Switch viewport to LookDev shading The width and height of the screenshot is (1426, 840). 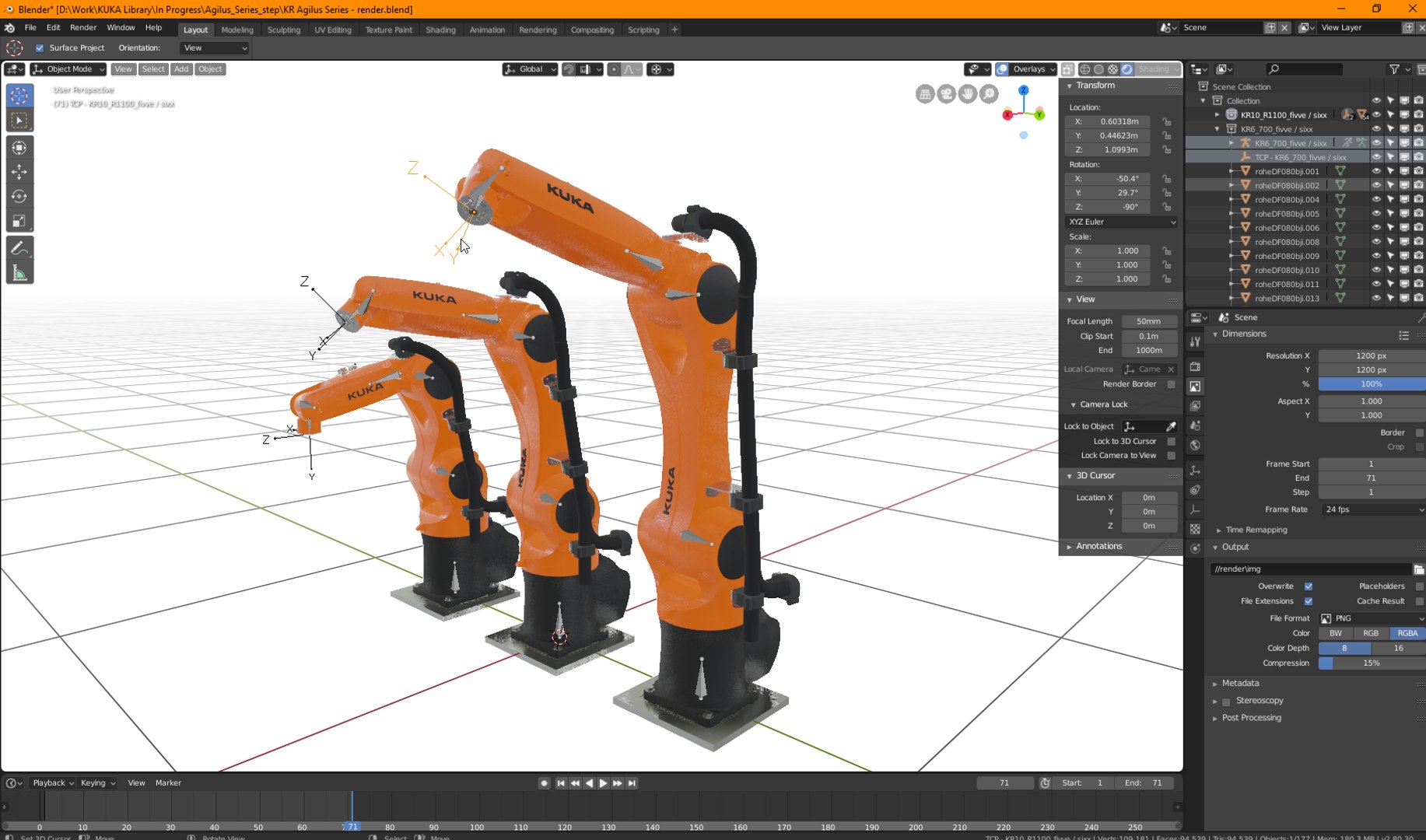(1113, 69)
